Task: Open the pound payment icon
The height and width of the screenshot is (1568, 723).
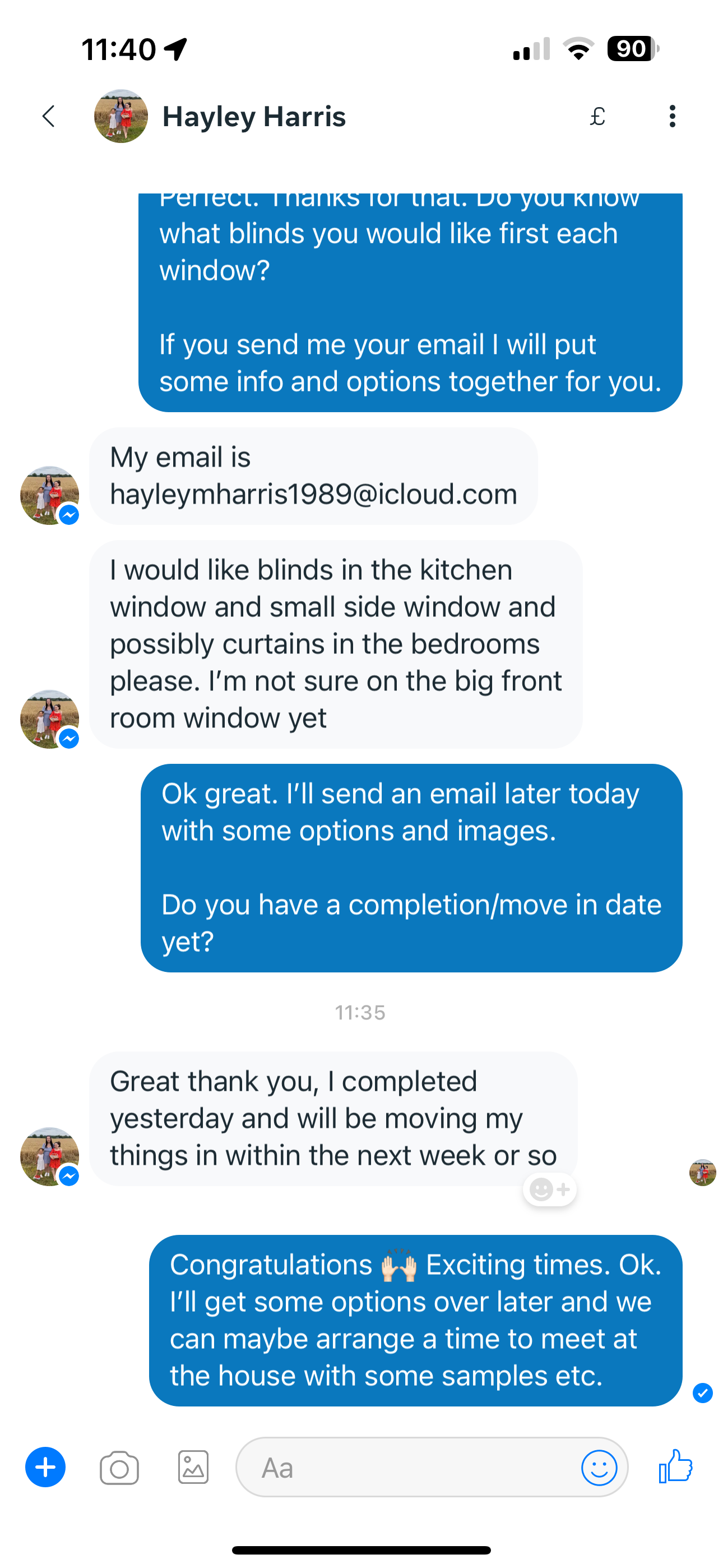Action: pos(597,116)
